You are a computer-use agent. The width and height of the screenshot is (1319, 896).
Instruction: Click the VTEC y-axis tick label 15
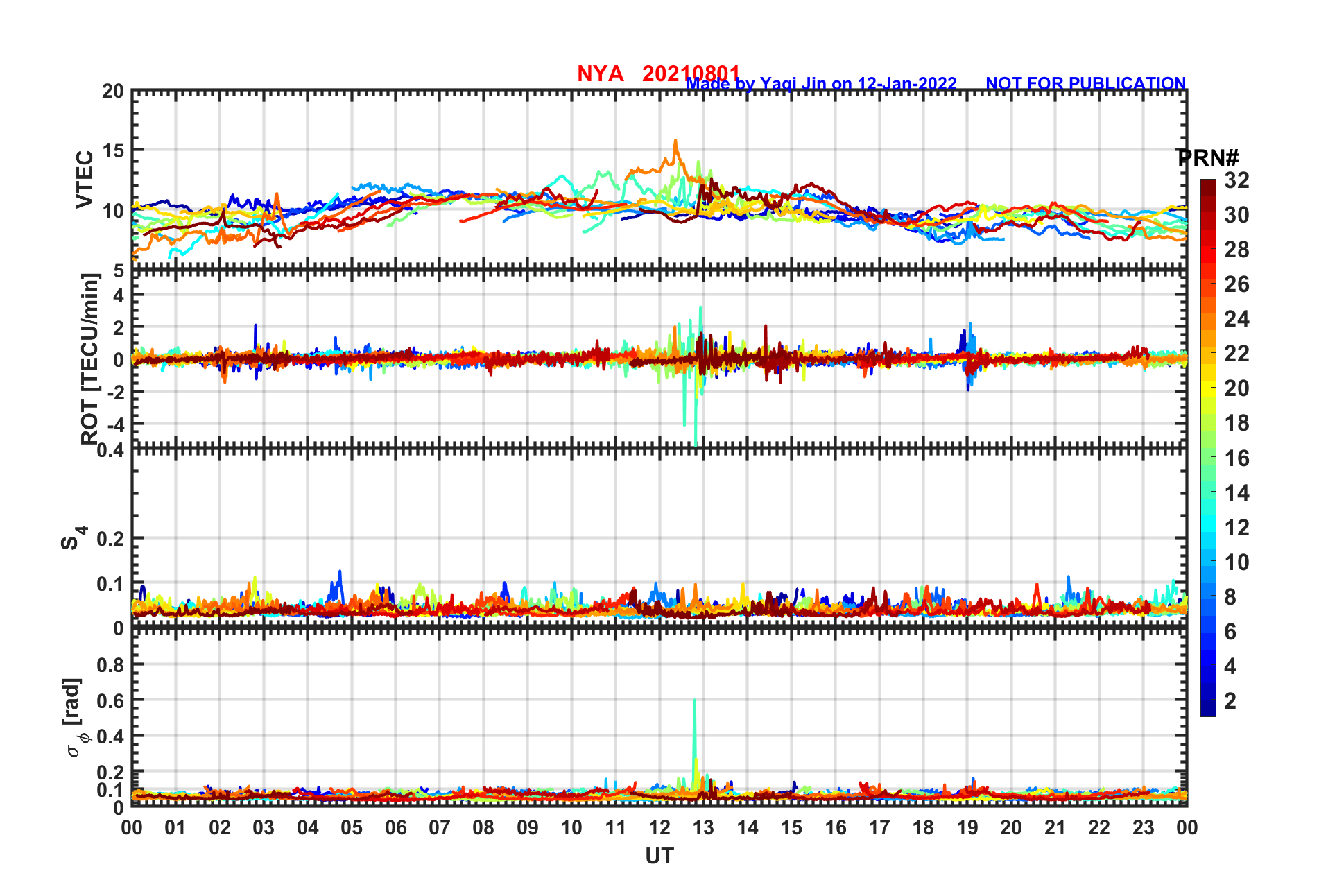pyautogui.click(x=113, y=150)
